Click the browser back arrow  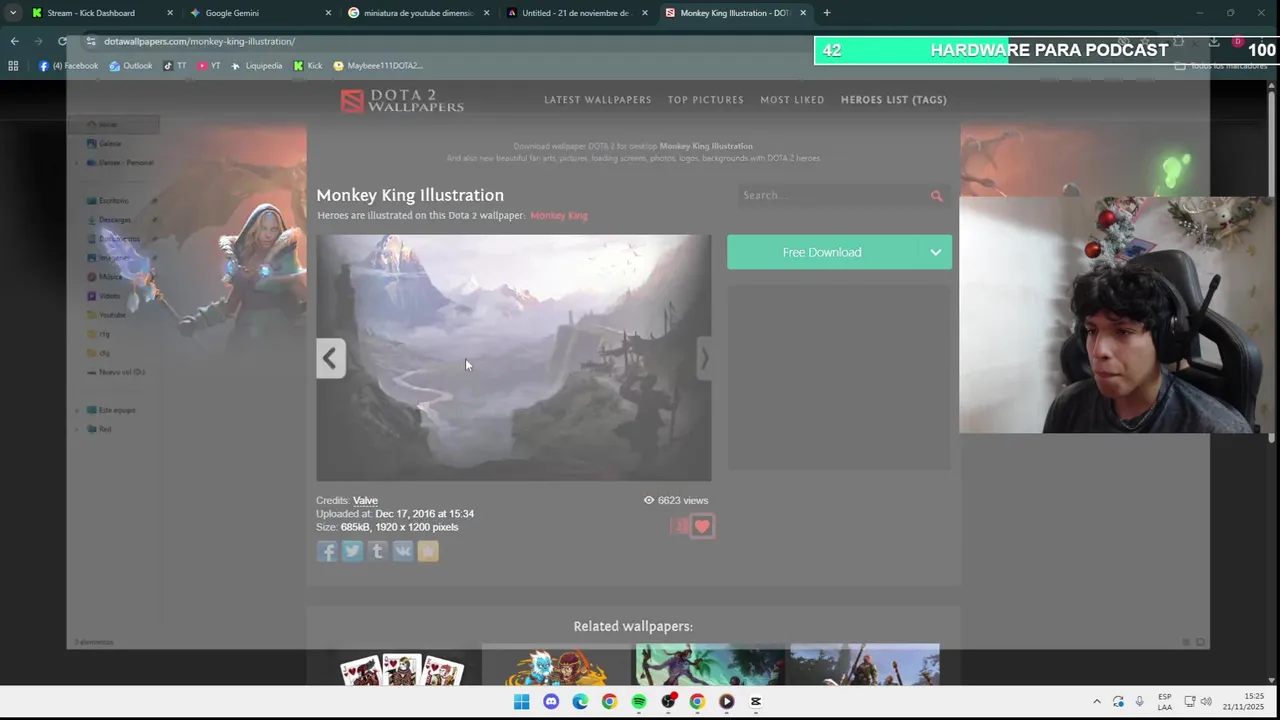click(x=14, y=41)
